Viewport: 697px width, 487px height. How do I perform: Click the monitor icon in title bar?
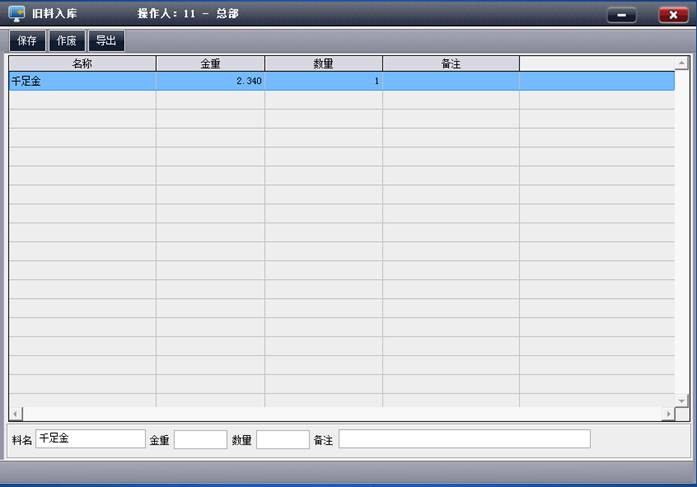click(16, 14)
